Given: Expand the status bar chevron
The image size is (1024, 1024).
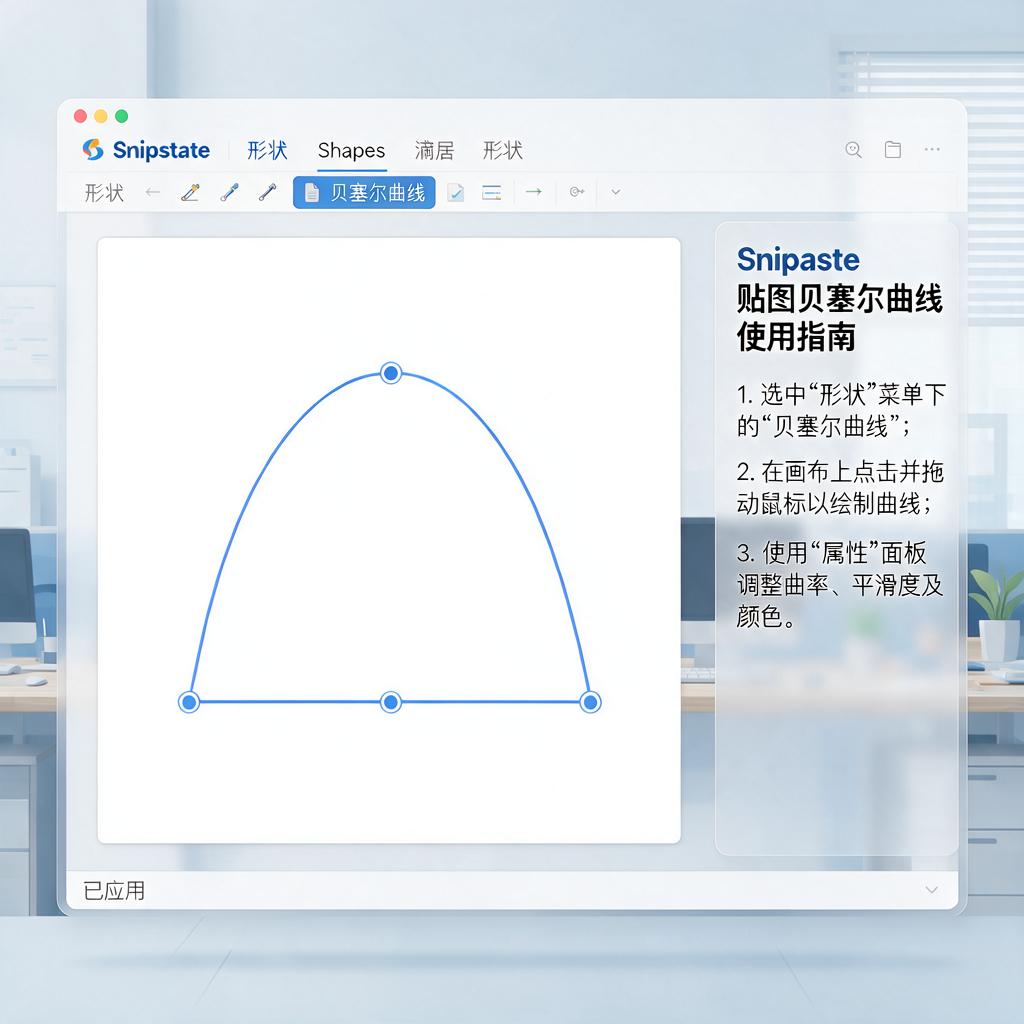Looking at the screenshot, I should 932,890.
